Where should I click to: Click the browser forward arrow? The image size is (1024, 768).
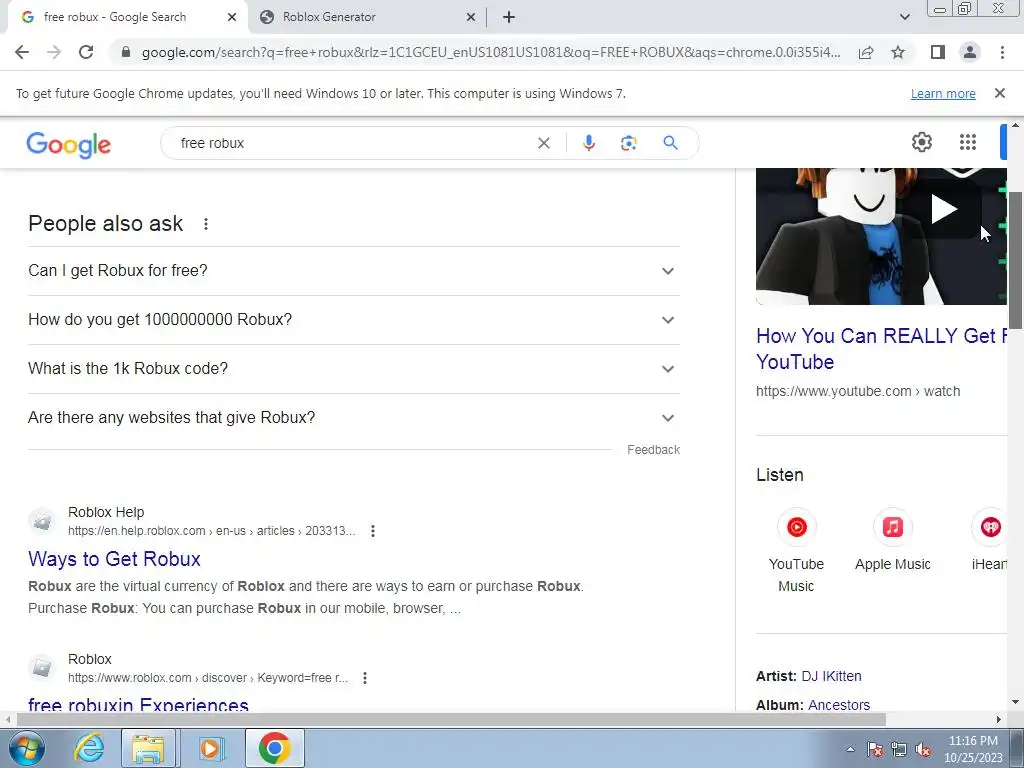click(54, 52)
